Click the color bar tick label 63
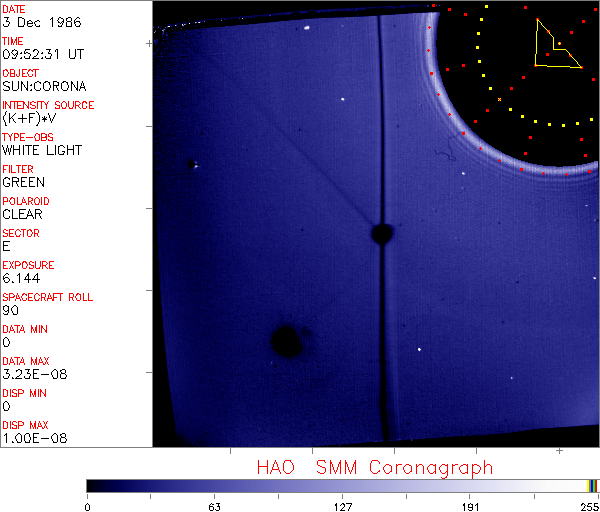The image size is (600, 512). pyautogui.click(x=214, y=507)
